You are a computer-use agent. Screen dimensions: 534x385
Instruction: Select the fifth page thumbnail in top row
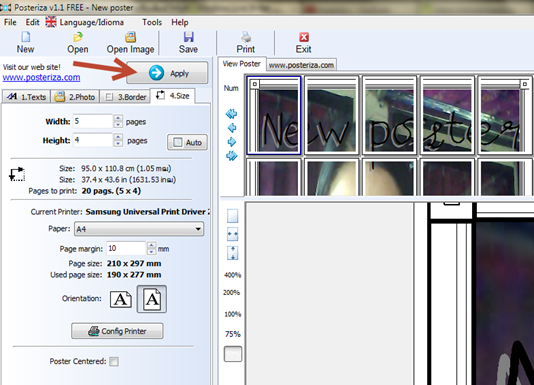pos(504,115)
